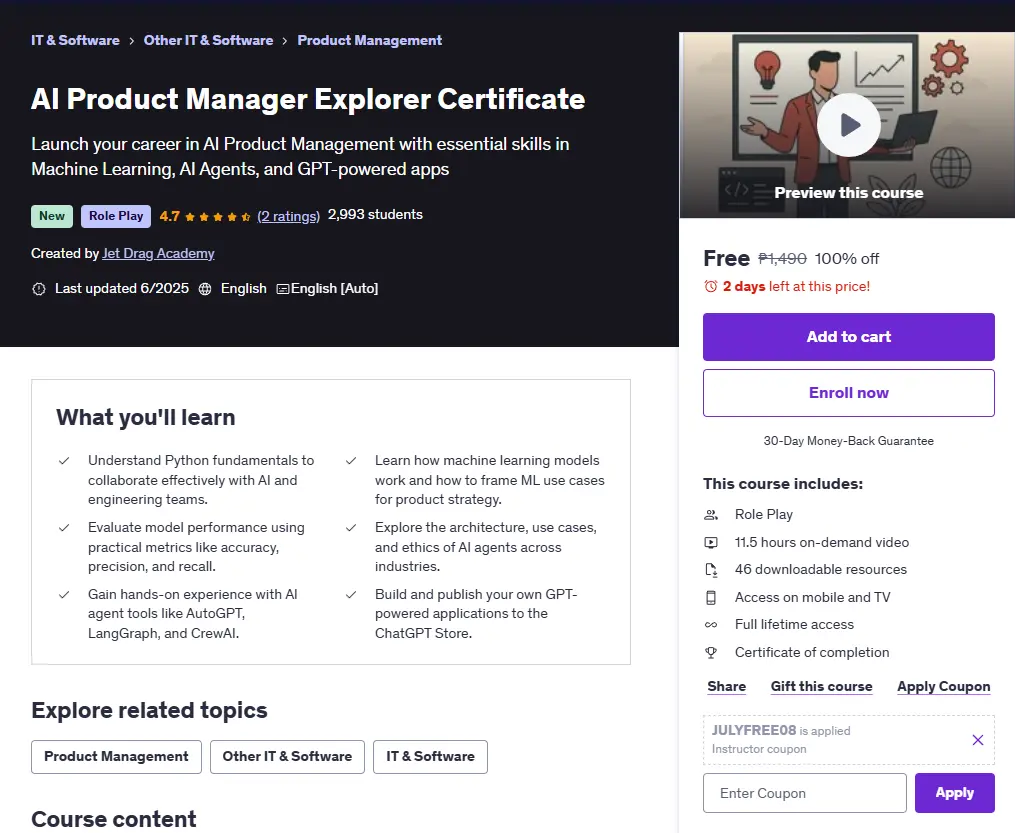The width and height of the screenshot is (1015, 833).
Task: Click the alarm clock icon beside days left
Action: coord(711,286)
